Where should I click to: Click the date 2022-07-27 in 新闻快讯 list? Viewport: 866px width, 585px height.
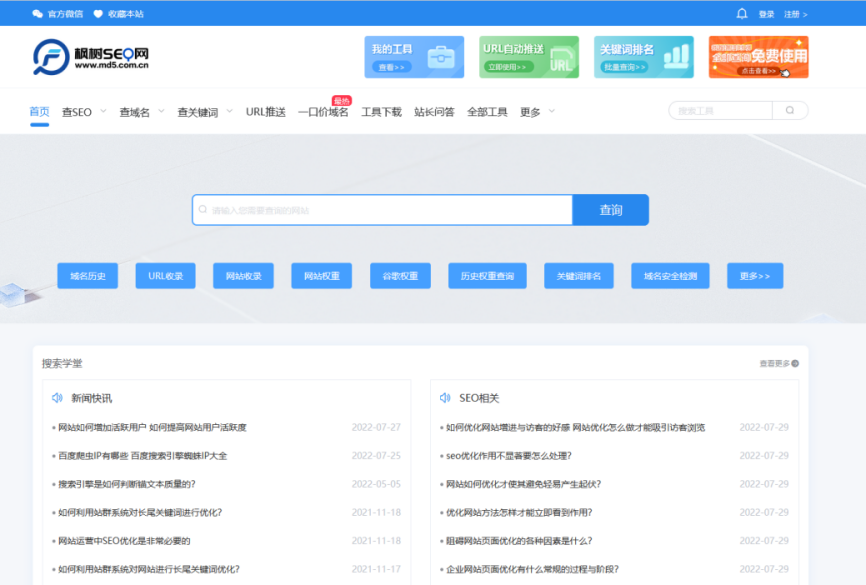(376, 427)
